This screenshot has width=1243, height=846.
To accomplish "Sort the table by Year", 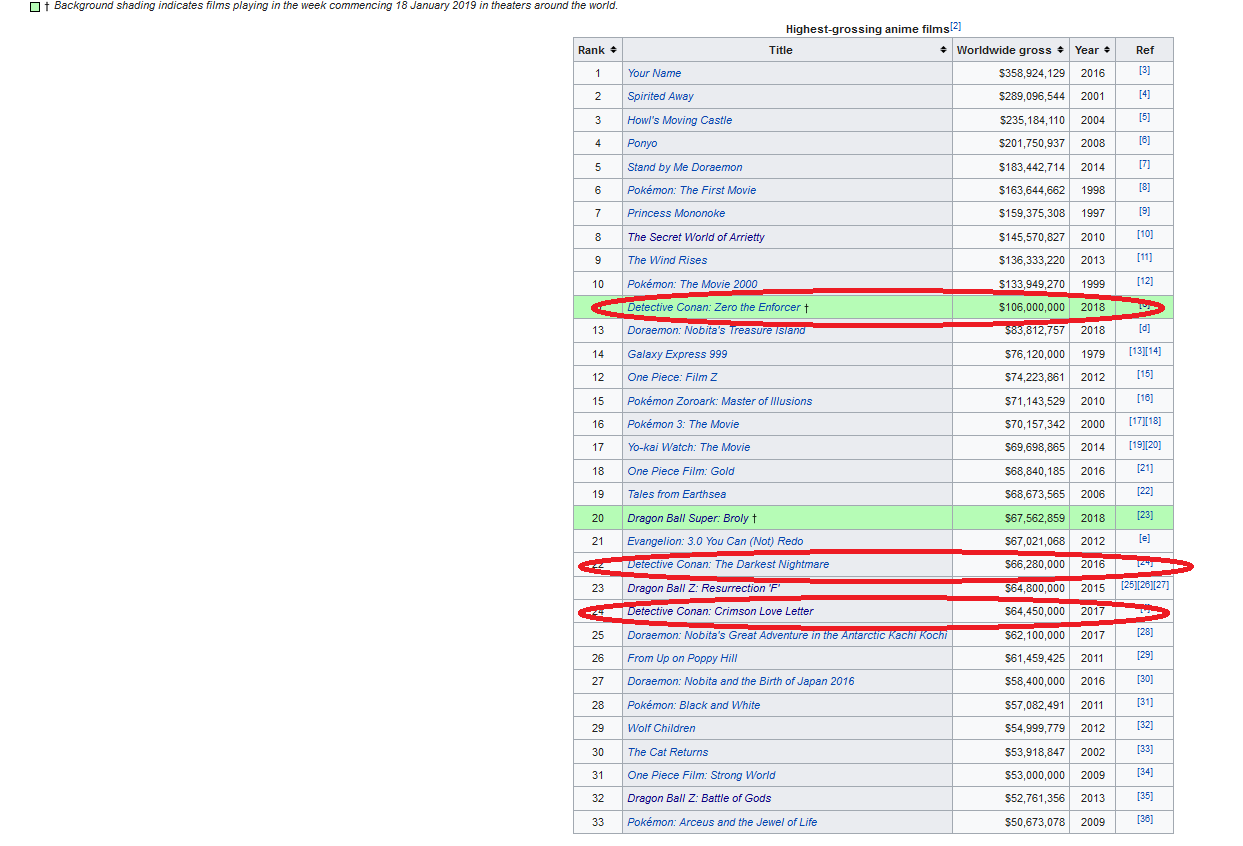I will (x=1107, y=50).
